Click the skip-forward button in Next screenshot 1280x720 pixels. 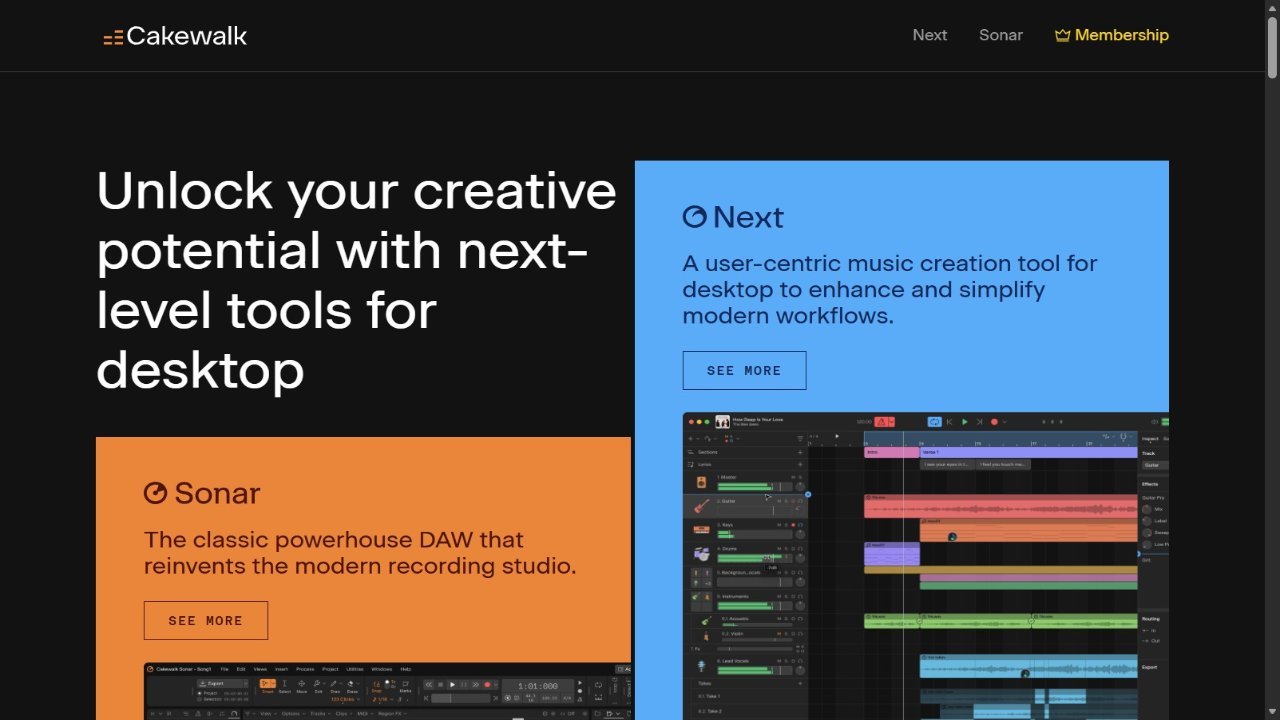[979, 422]
